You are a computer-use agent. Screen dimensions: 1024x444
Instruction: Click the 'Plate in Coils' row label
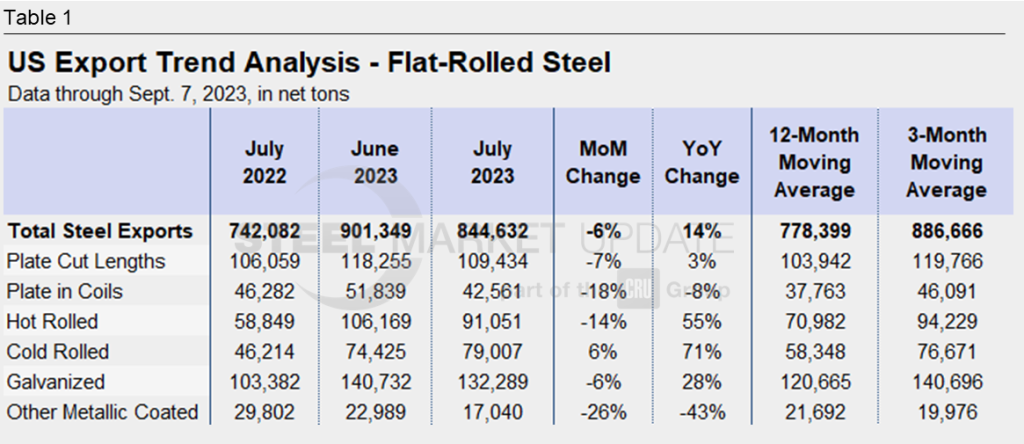(65, 291)
